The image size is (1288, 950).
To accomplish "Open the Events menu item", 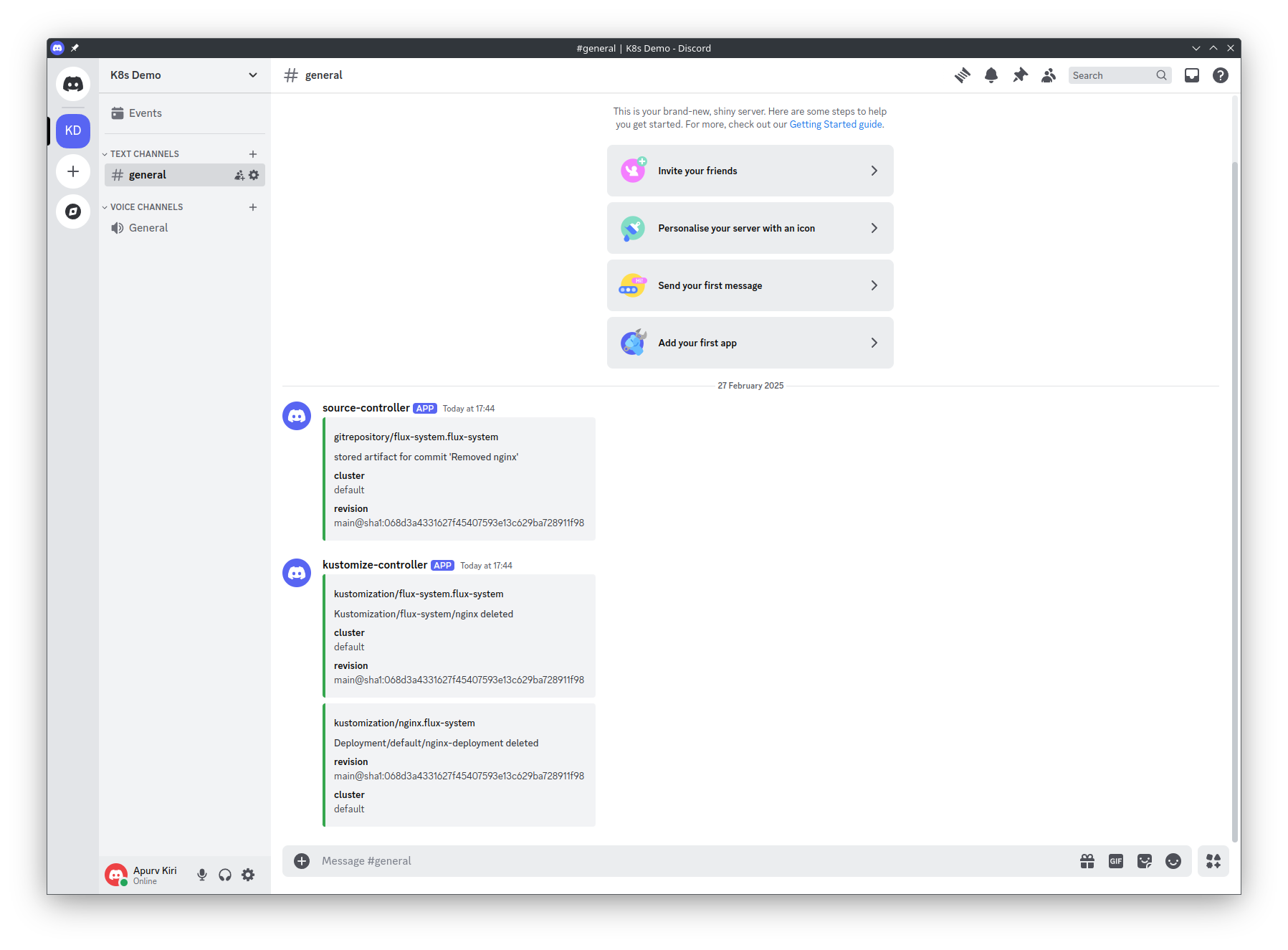I will 145,113.
